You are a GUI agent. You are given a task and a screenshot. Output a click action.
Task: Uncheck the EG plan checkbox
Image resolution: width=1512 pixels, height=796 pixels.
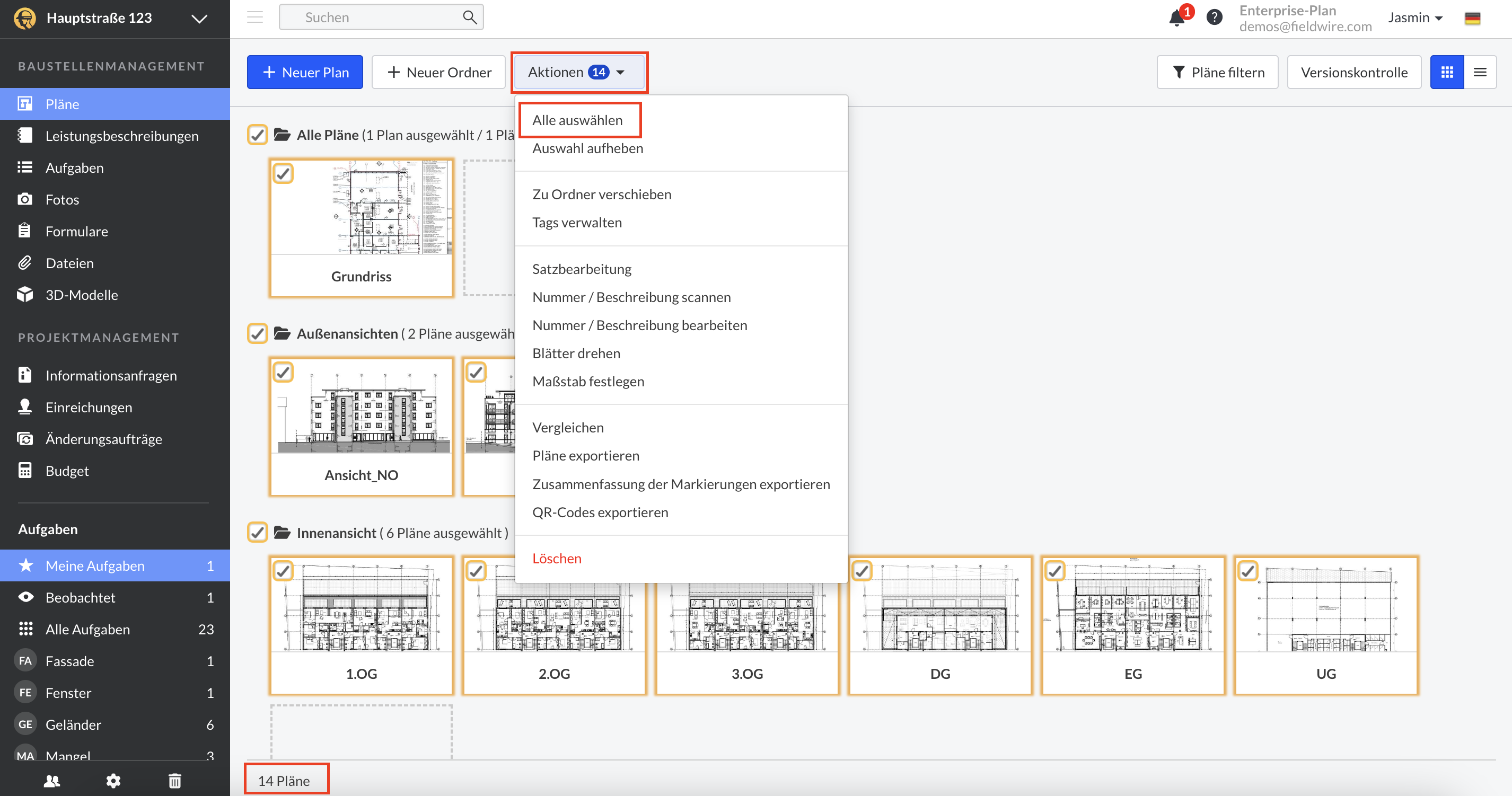[1056, 571]
